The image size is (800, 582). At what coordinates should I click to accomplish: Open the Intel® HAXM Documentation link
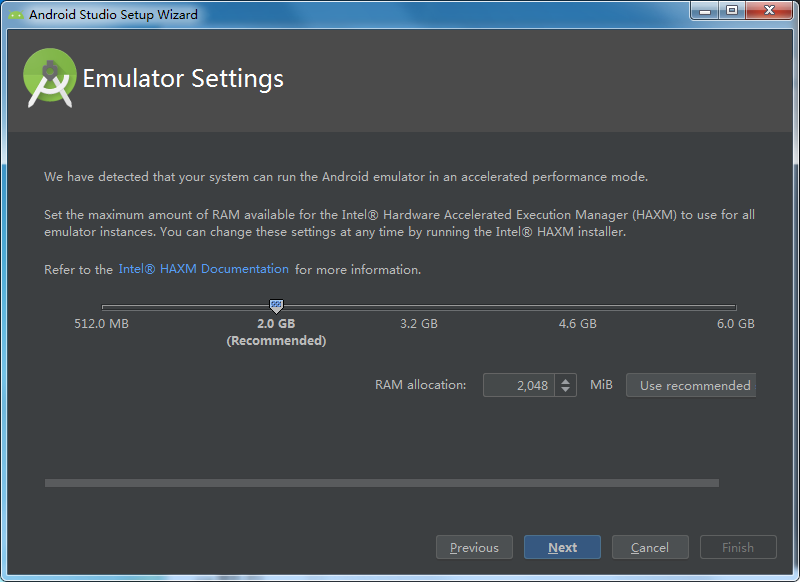click(204, 269)
